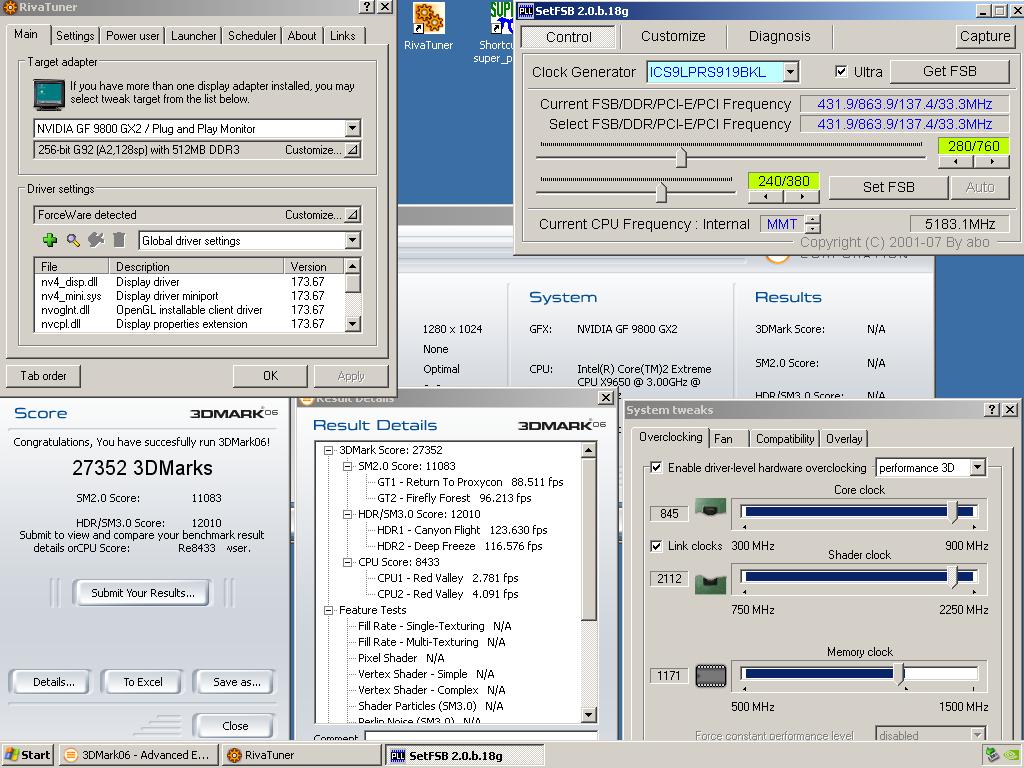Click the Core clock value field 845
Screen dimensions: 1024x768
point(669,513)
